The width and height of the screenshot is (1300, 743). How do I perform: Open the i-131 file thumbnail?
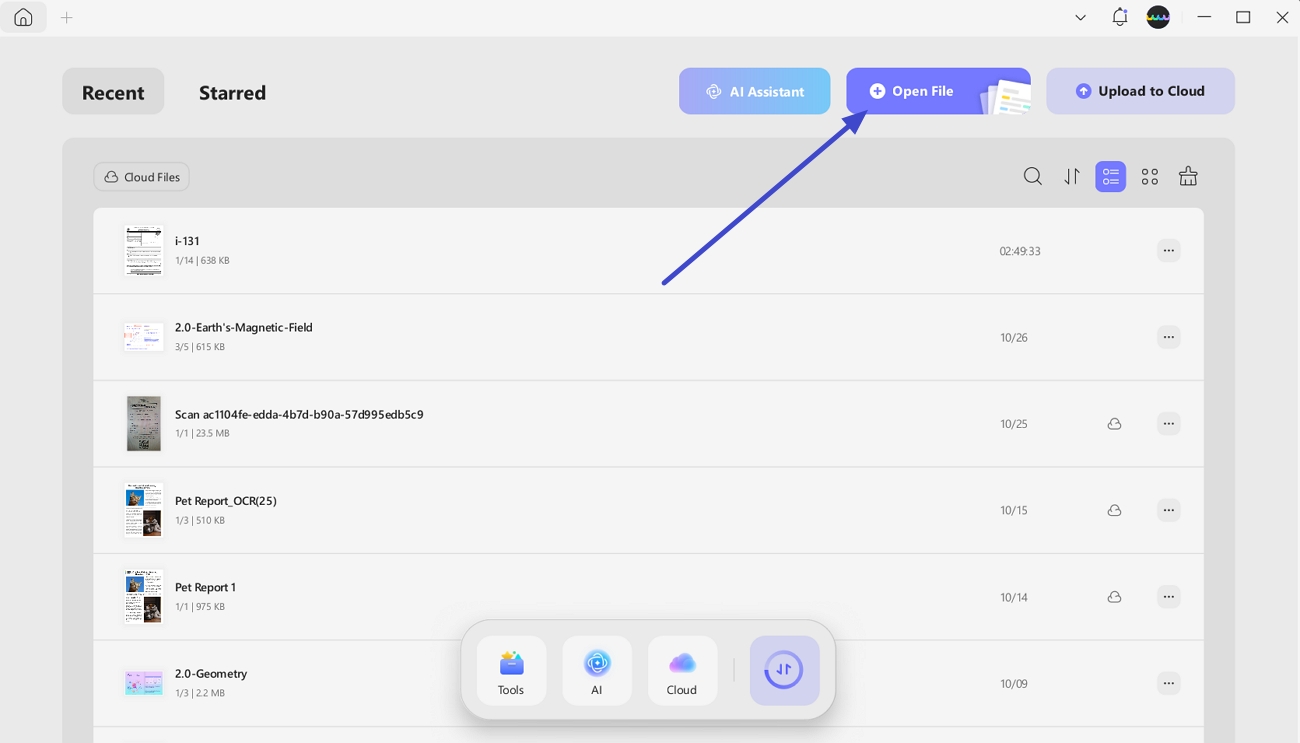coord(144,250)
